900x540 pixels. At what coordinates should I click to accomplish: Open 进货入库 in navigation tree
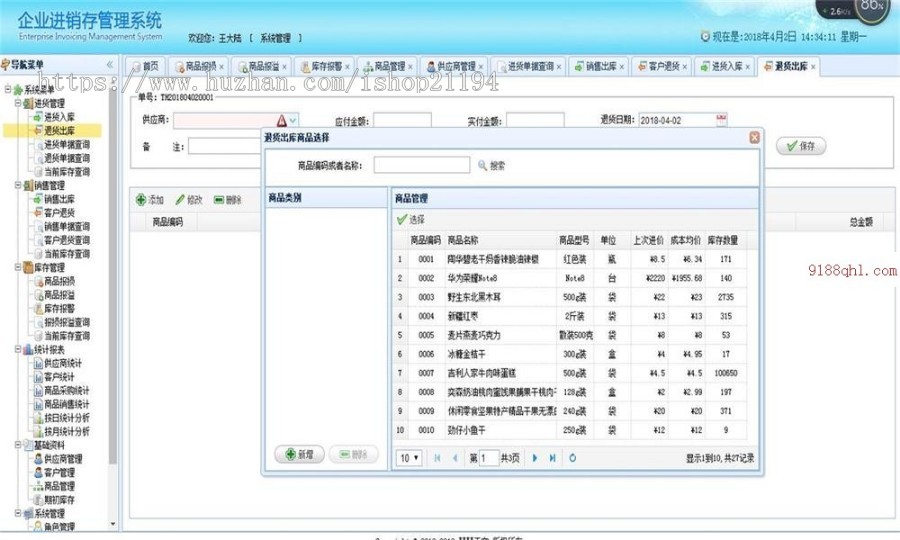[59, 117]
